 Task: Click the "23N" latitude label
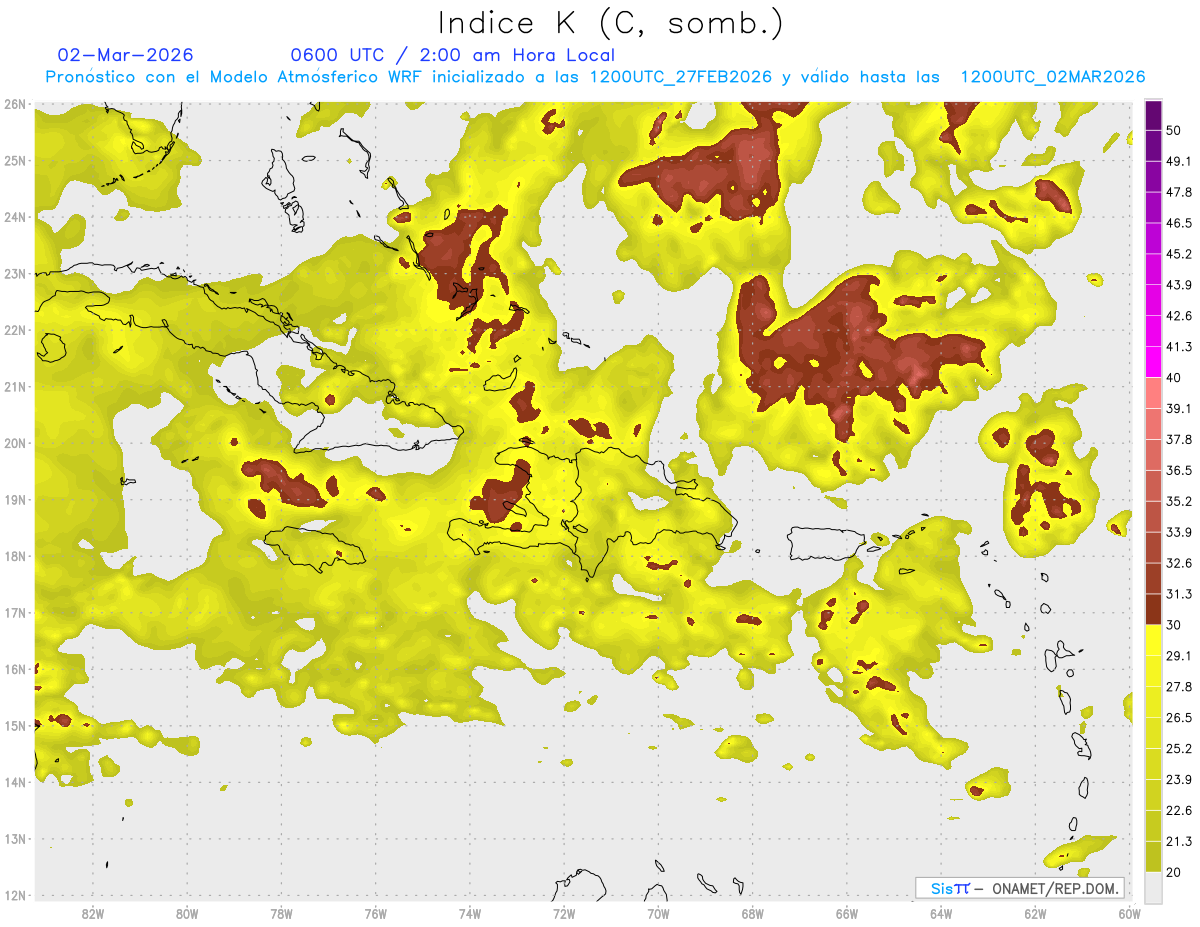coord(15,273)
